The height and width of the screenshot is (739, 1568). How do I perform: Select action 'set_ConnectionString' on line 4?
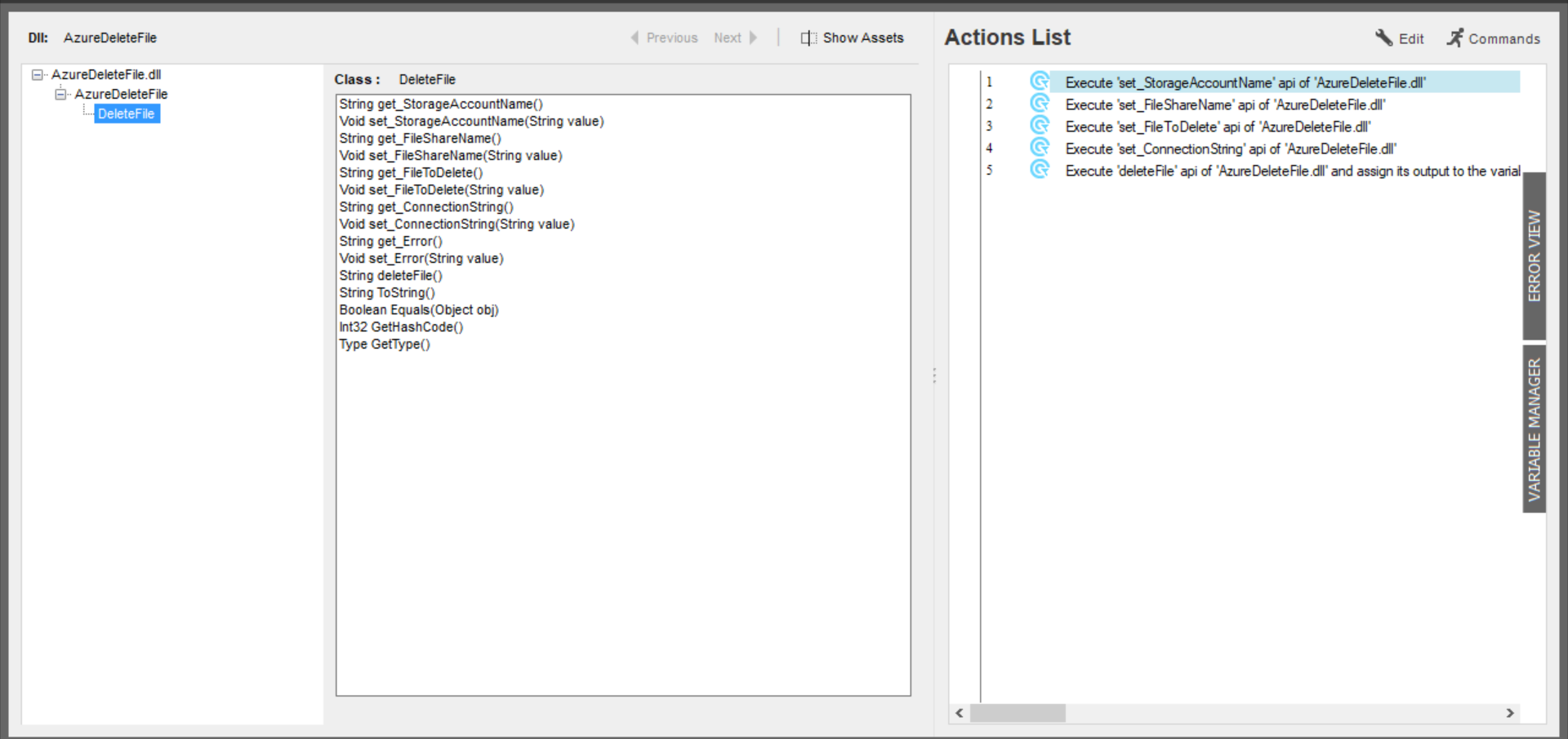(1230, 149)
